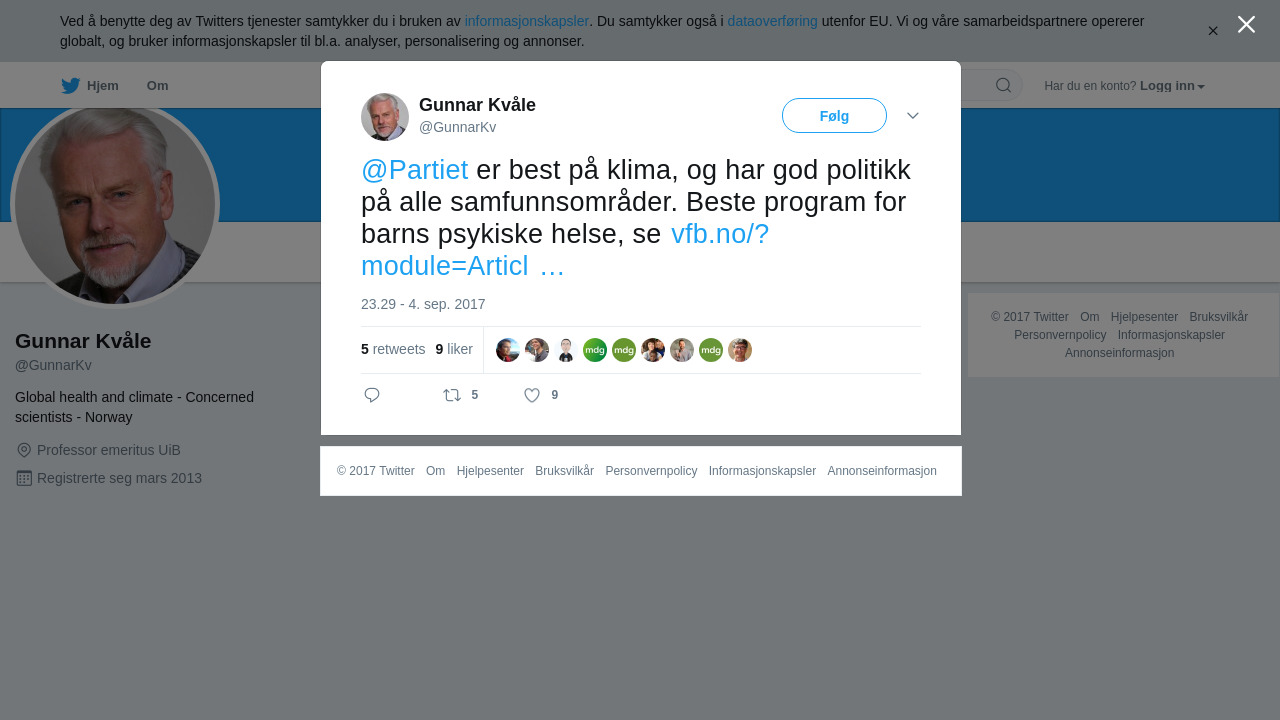Click the Twitter bird Hjem icon
This screenshot has height=720, width=1280.
70,86
